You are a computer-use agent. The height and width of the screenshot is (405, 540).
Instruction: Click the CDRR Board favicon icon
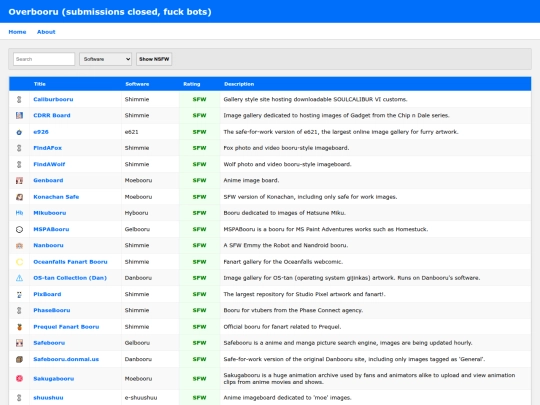pyautogui.click(x=19, y=115)
